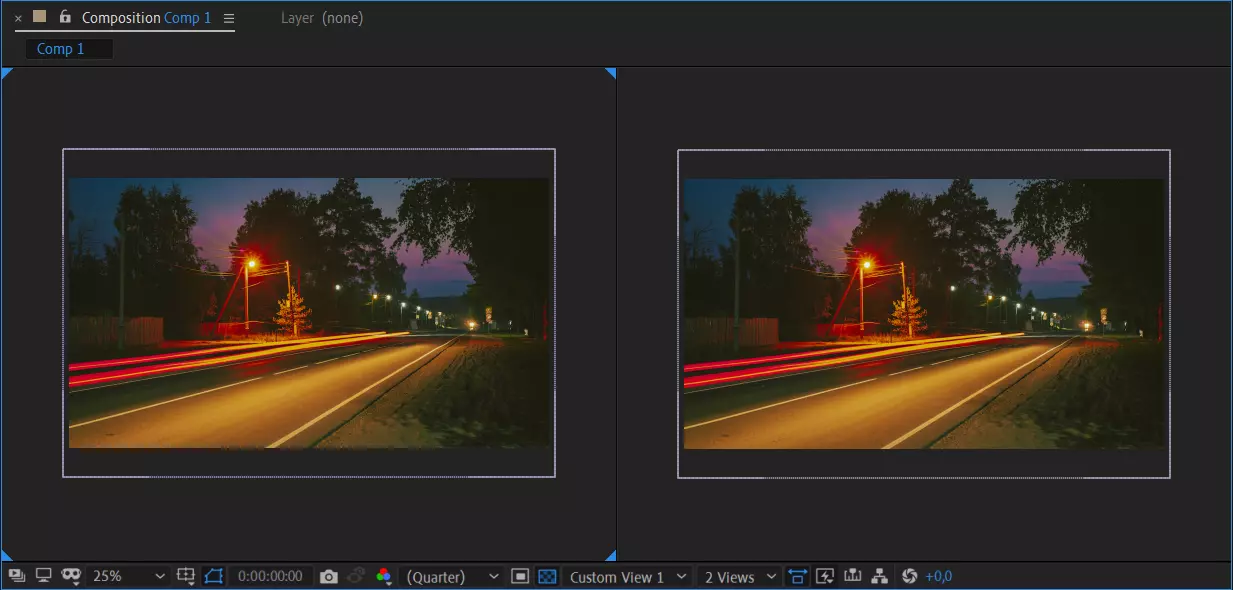This screenshot has height=590, width=1233.
Task: Toggle Pixel Aspect Ratio Correction
Action: 797,577
